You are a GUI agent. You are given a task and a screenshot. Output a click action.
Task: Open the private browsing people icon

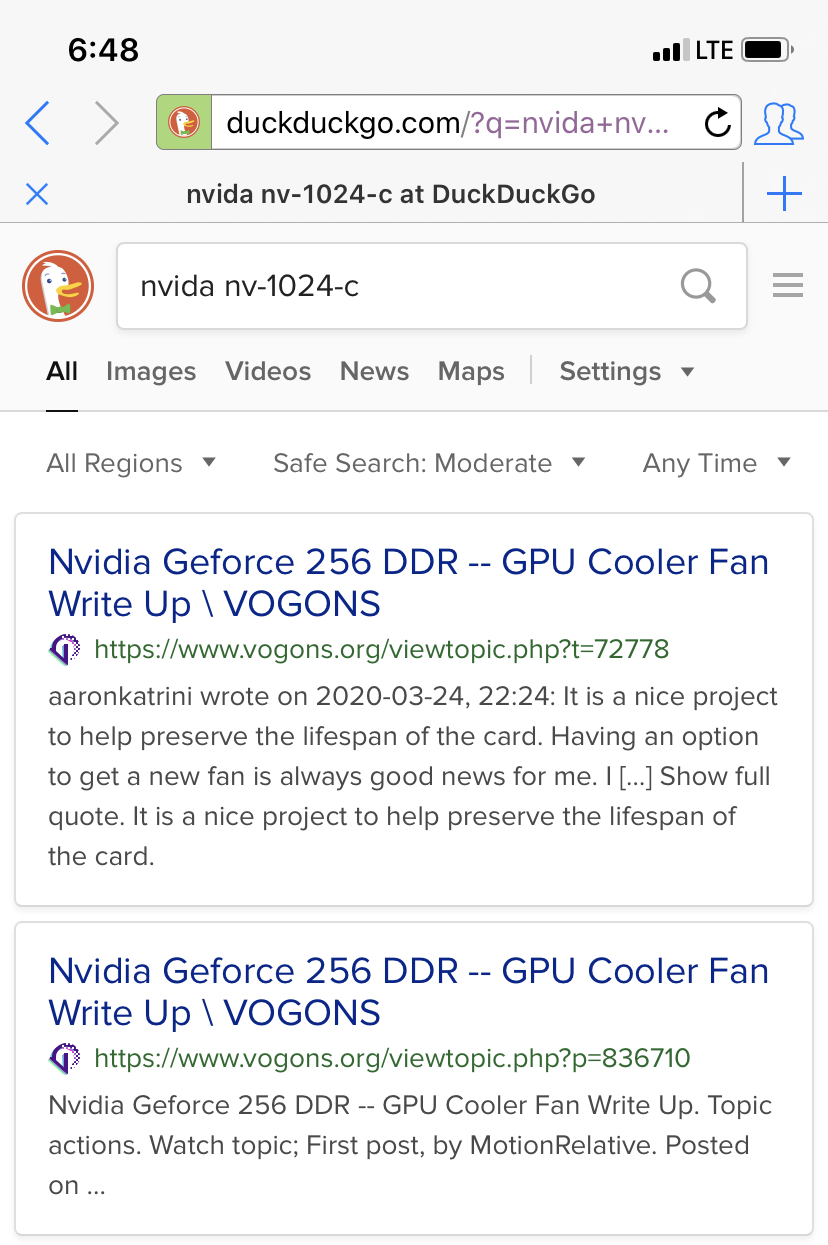click(778, 123)
